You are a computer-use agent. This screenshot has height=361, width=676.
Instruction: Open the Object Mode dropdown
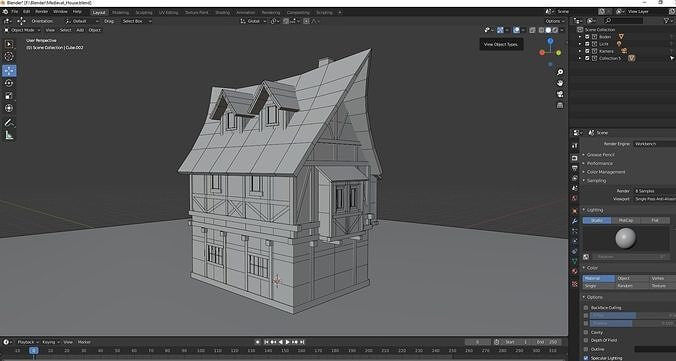(x=22, y=30)
